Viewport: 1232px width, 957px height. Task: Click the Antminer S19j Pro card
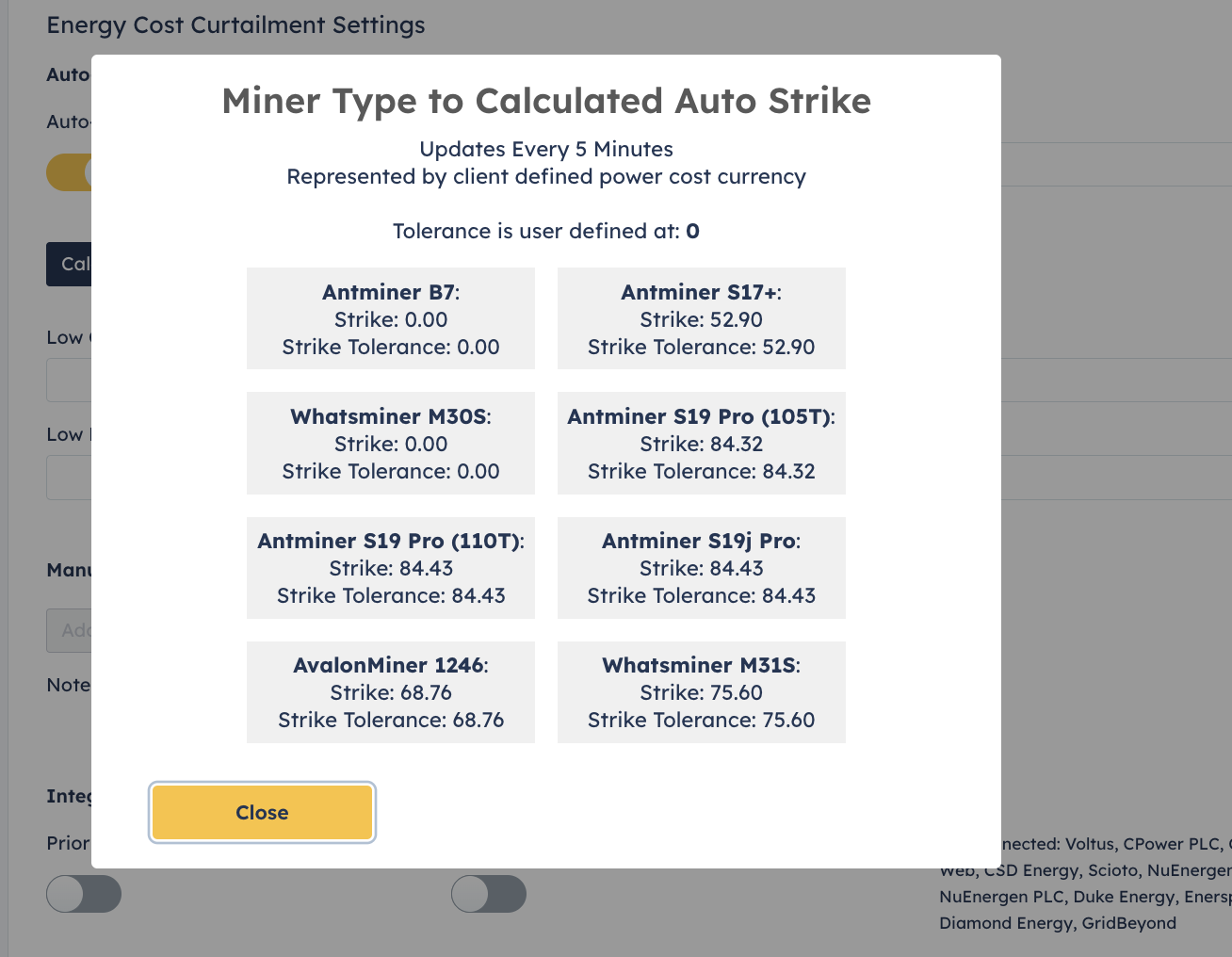[x=702, y=567]
